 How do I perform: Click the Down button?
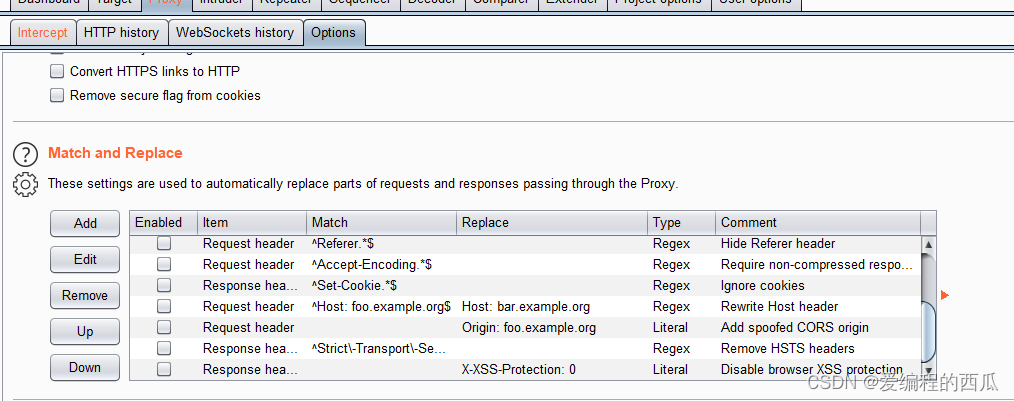[85, 367]
